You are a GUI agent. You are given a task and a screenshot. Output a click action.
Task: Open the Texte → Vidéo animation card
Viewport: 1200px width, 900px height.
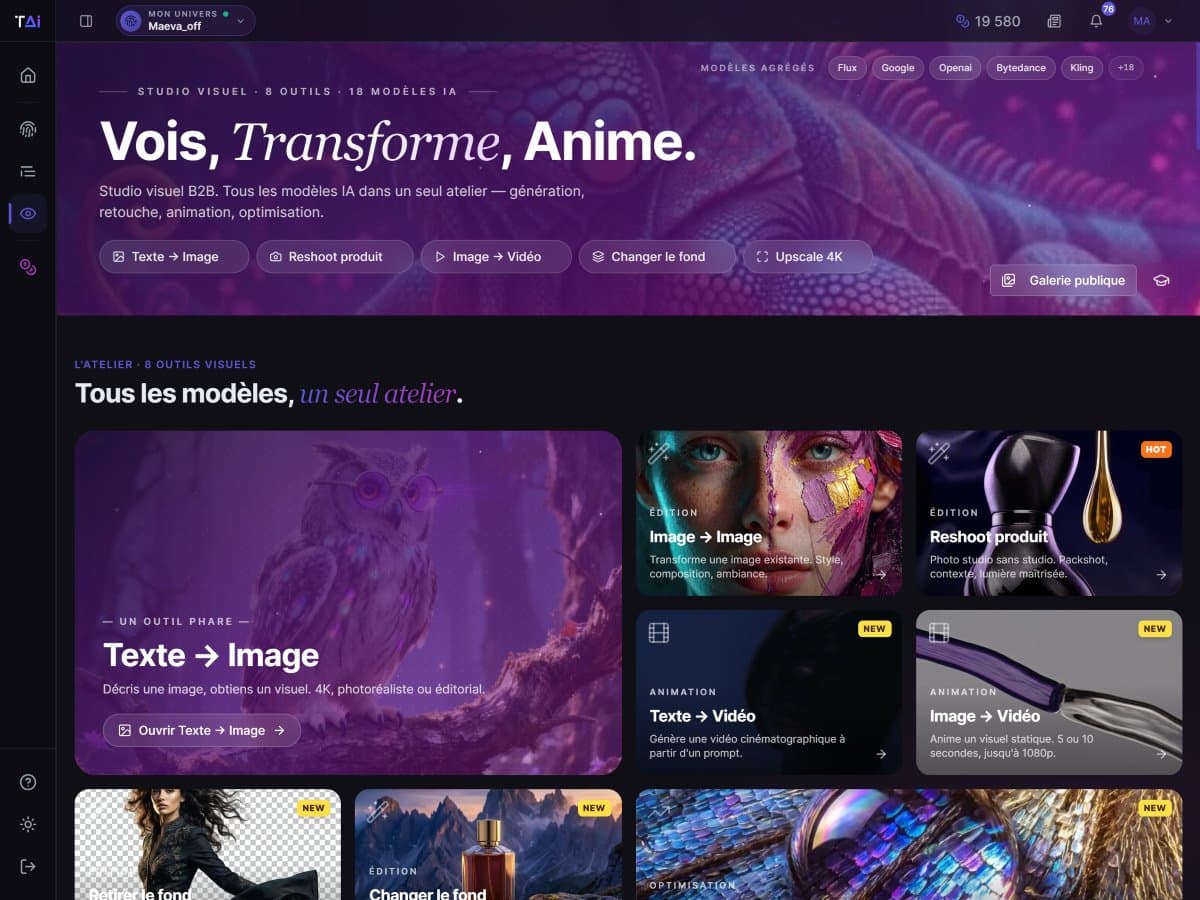769,693
